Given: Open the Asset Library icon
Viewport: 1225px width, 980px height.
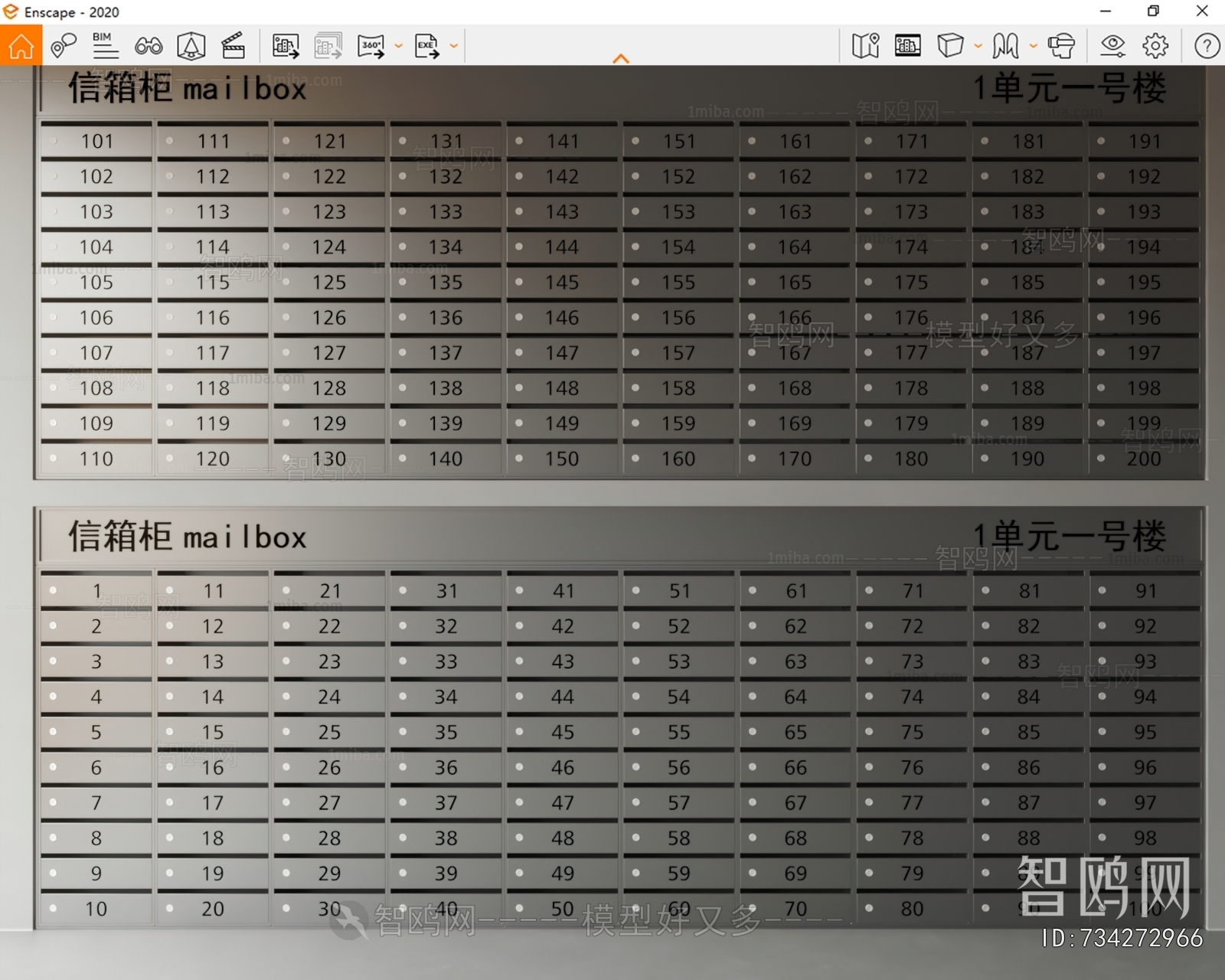Looking at the screenshot, I should [908, 46].
